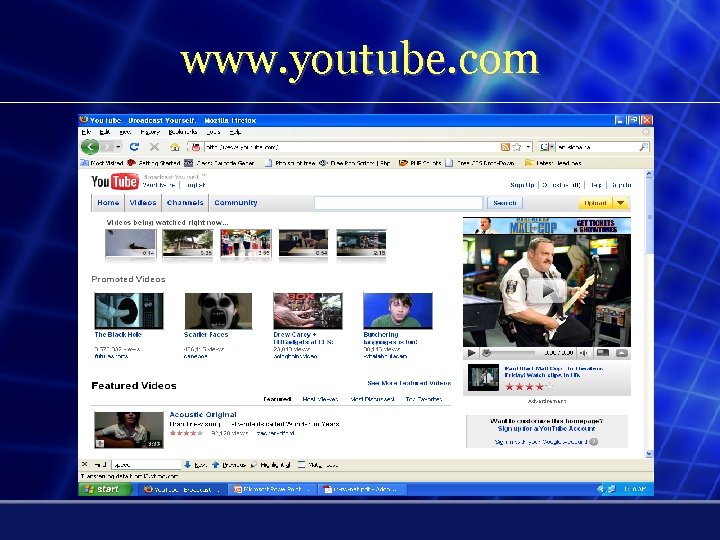
Task: Click the YouTube logo
Action: click(x=115, y=182)
